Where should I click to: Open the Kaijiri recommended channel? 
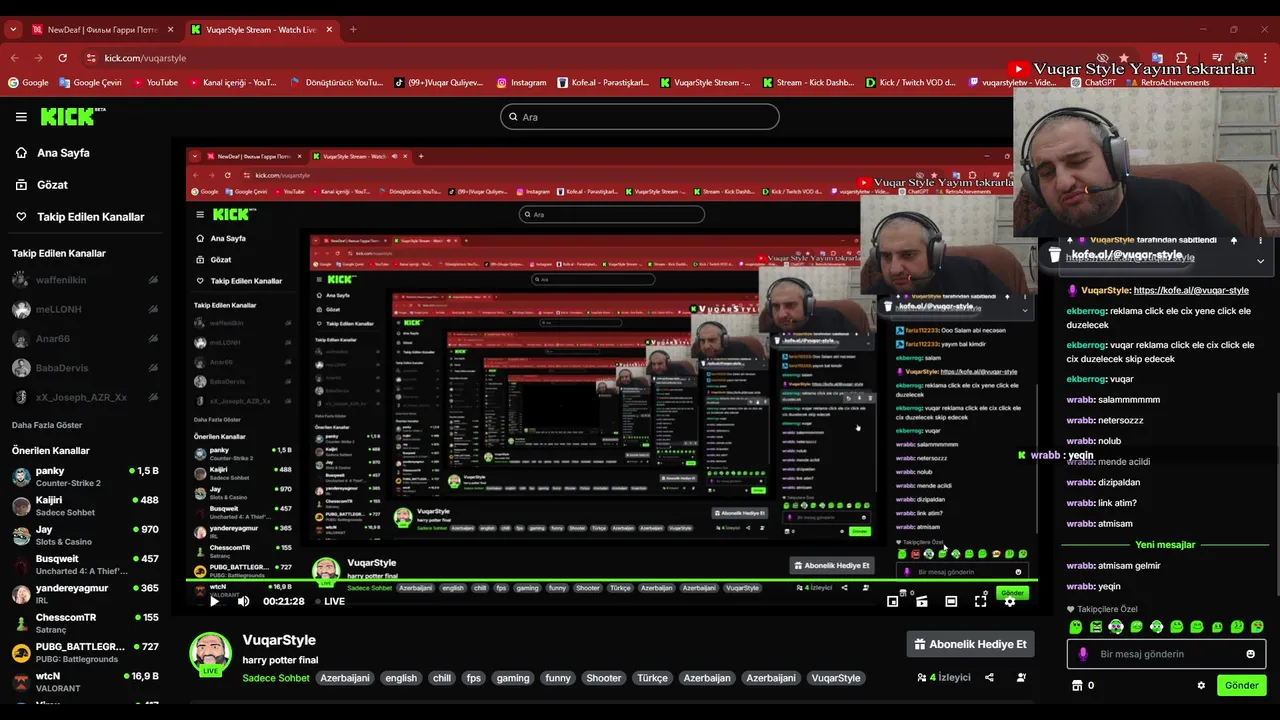click(85, 506)
